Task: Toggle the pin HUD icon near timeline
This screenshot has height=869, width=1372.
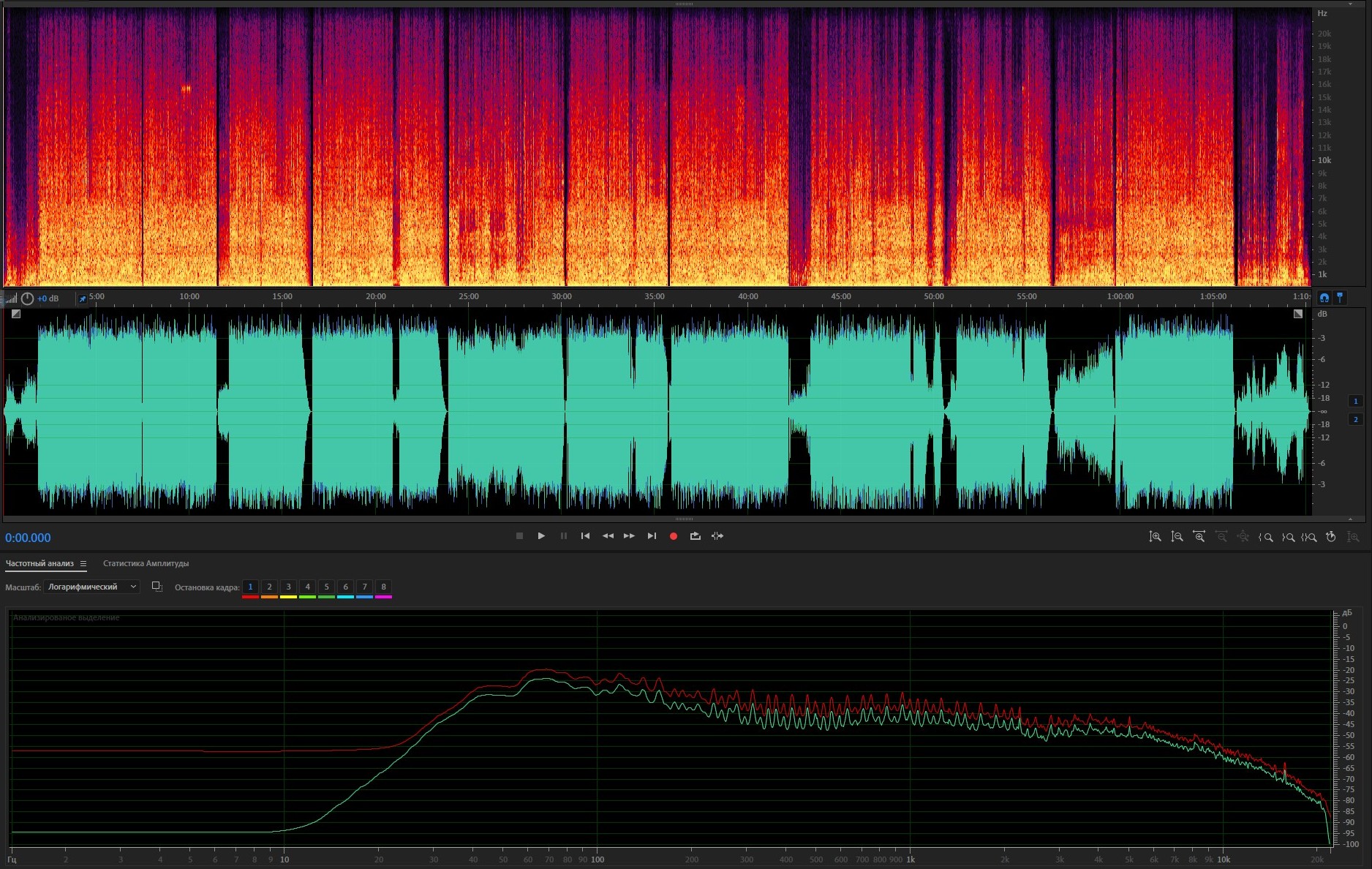Action: click(83, 298)
